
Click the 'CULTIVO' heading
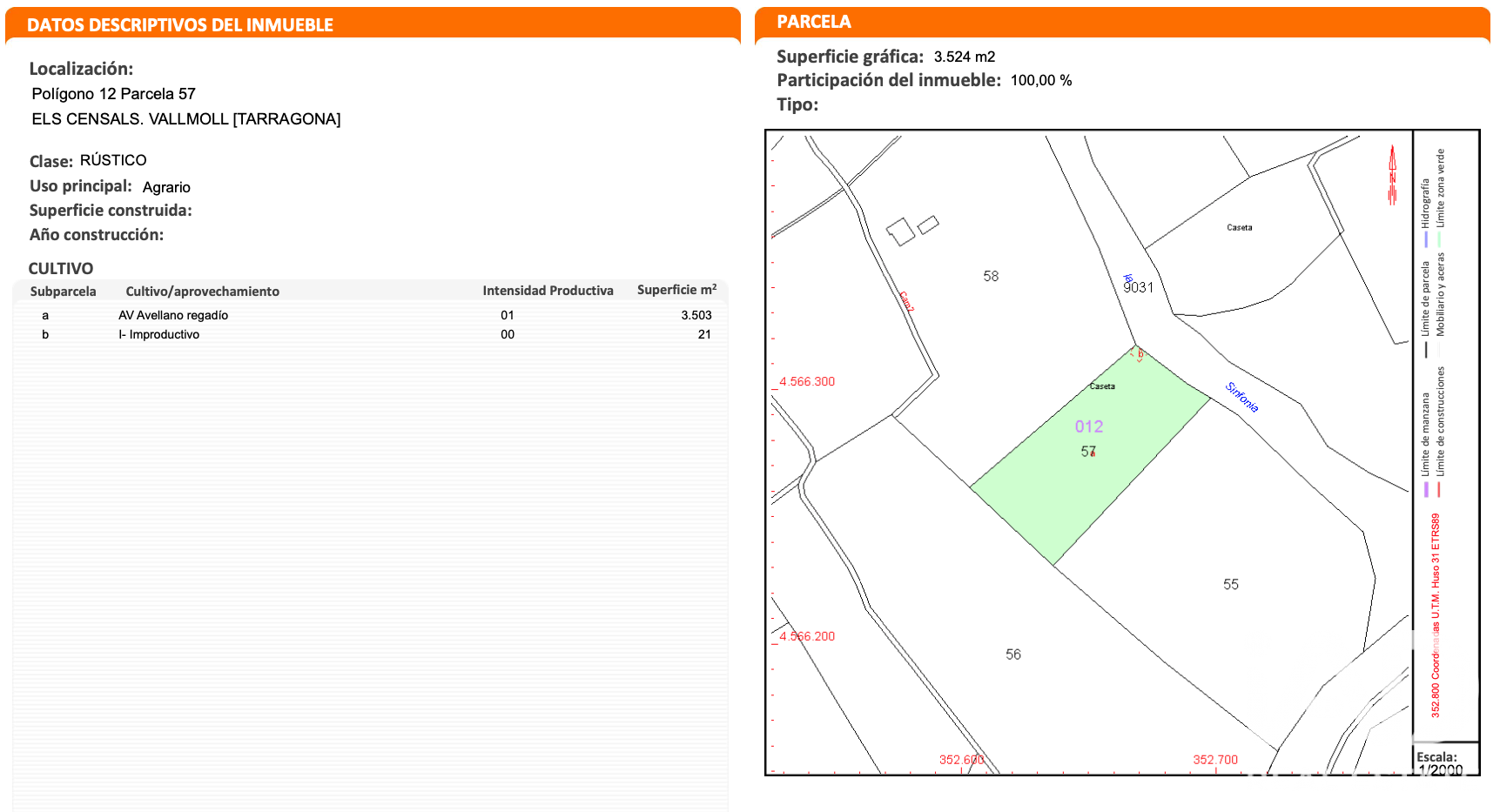[x=61, y=268]
